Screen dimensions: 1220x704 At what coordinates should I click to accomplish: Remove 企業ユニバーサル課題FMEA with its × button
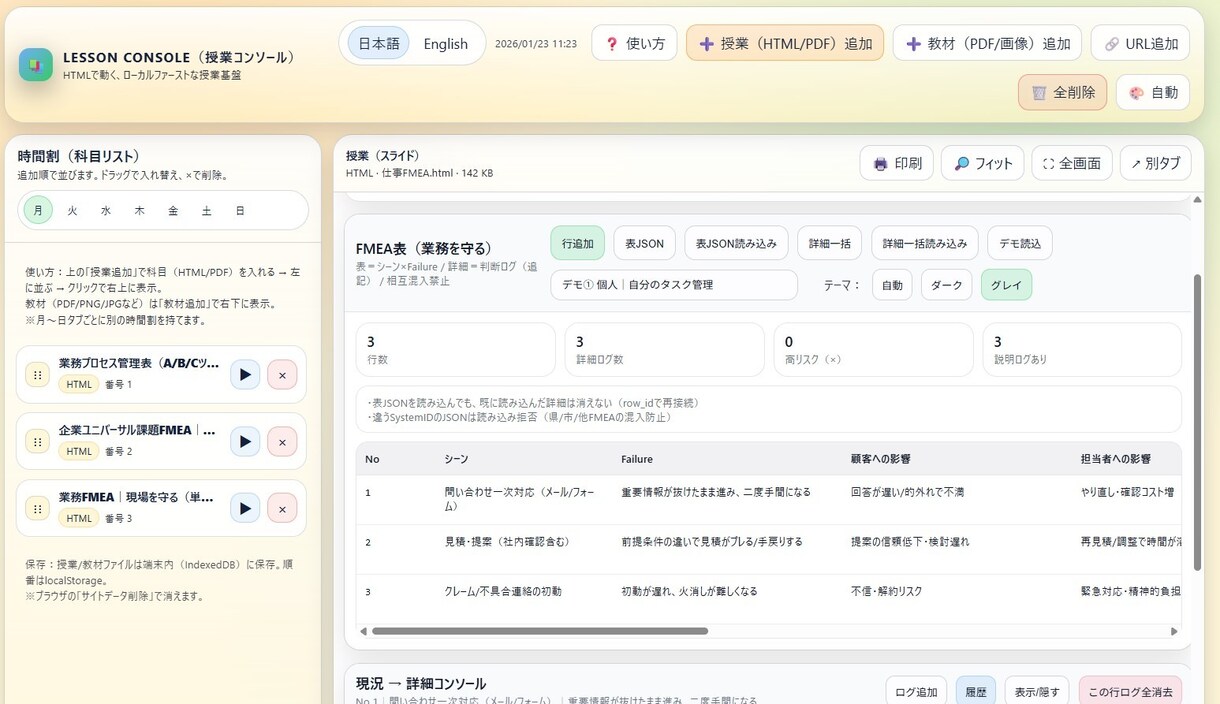[282, 442]
